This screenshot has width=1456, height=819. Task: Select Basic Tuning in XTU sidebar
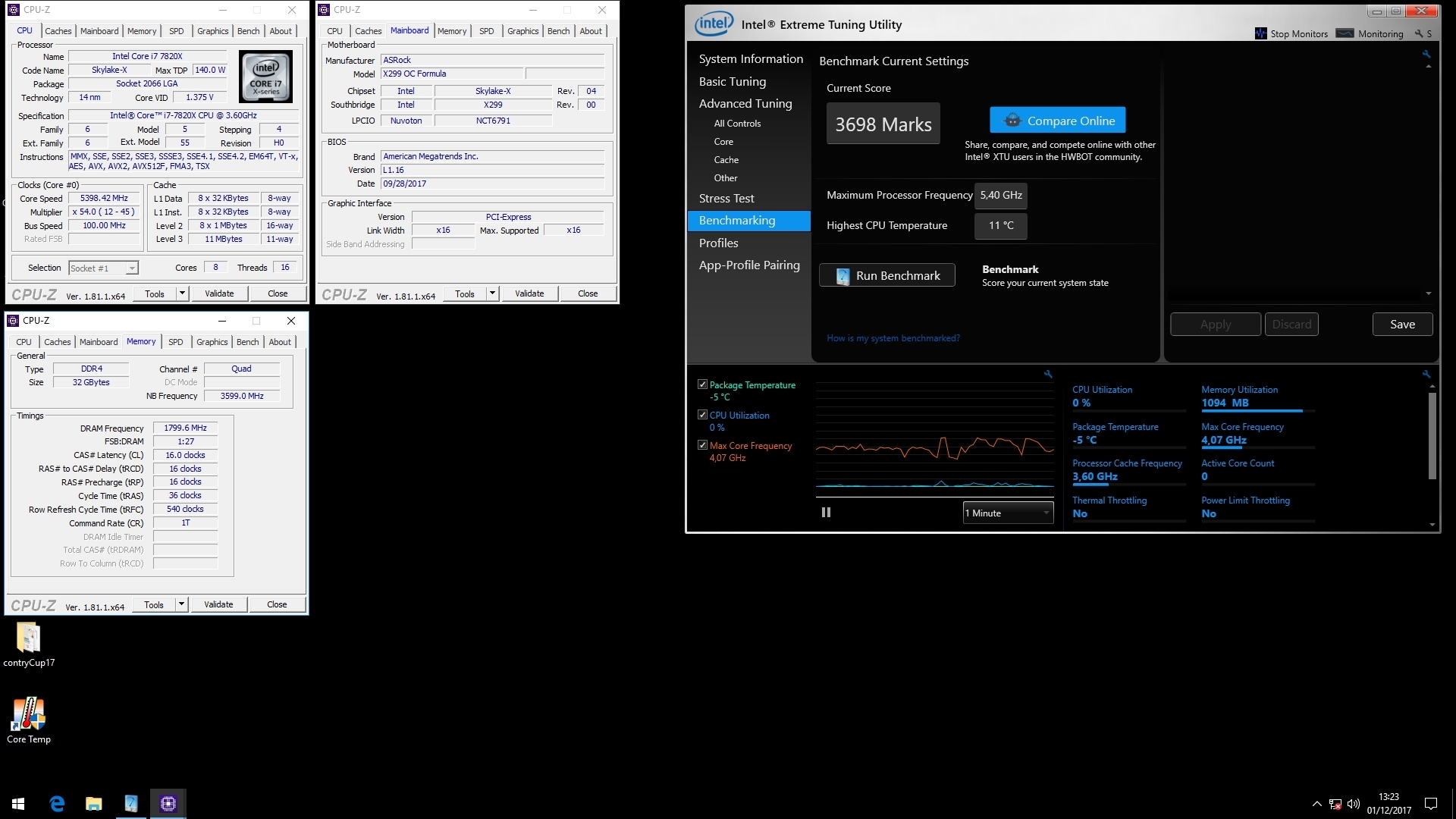(732, 81)
